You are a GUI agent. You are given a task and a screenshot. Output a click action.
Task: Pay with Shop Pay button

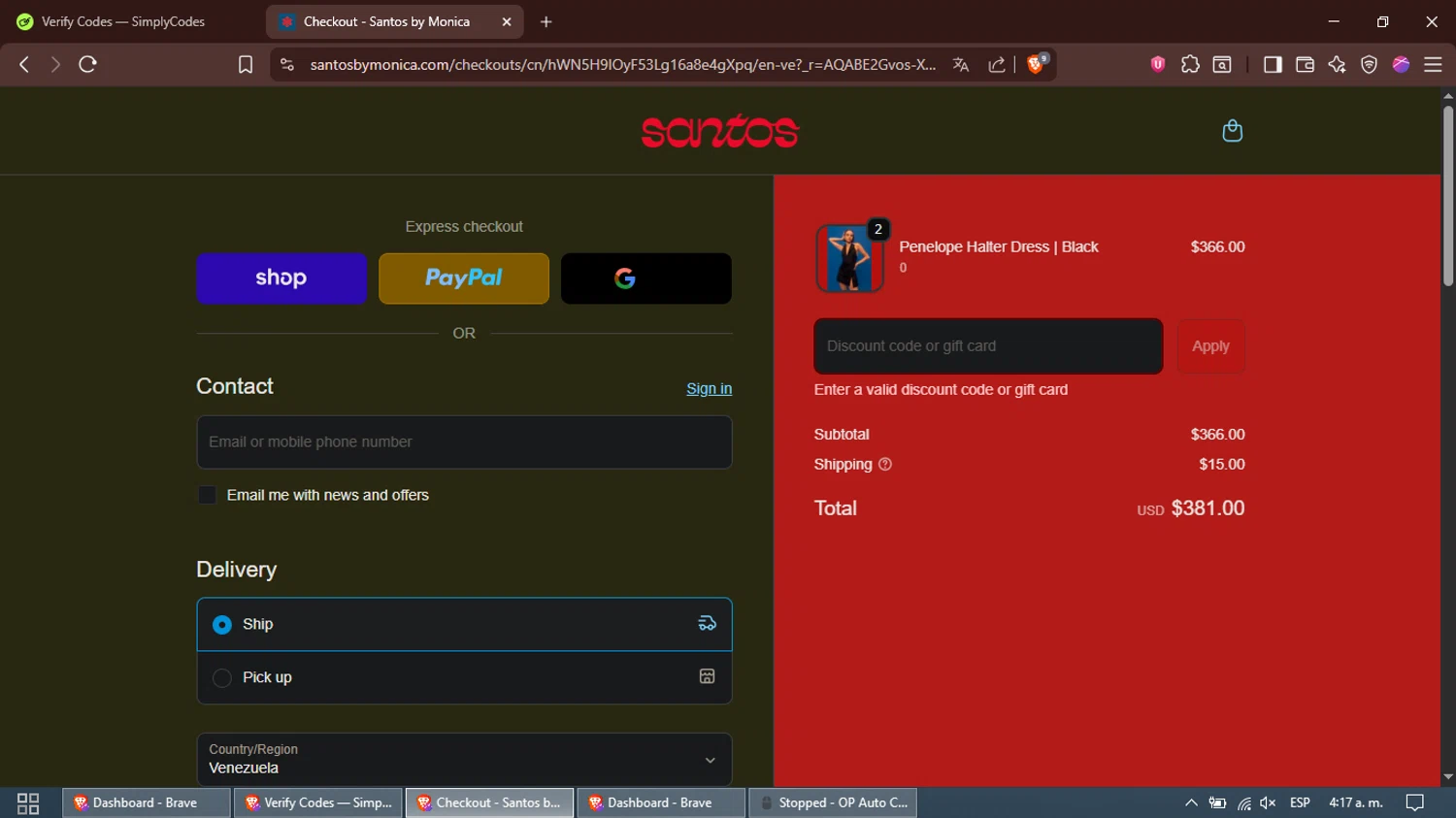click(x=281, y=278)
